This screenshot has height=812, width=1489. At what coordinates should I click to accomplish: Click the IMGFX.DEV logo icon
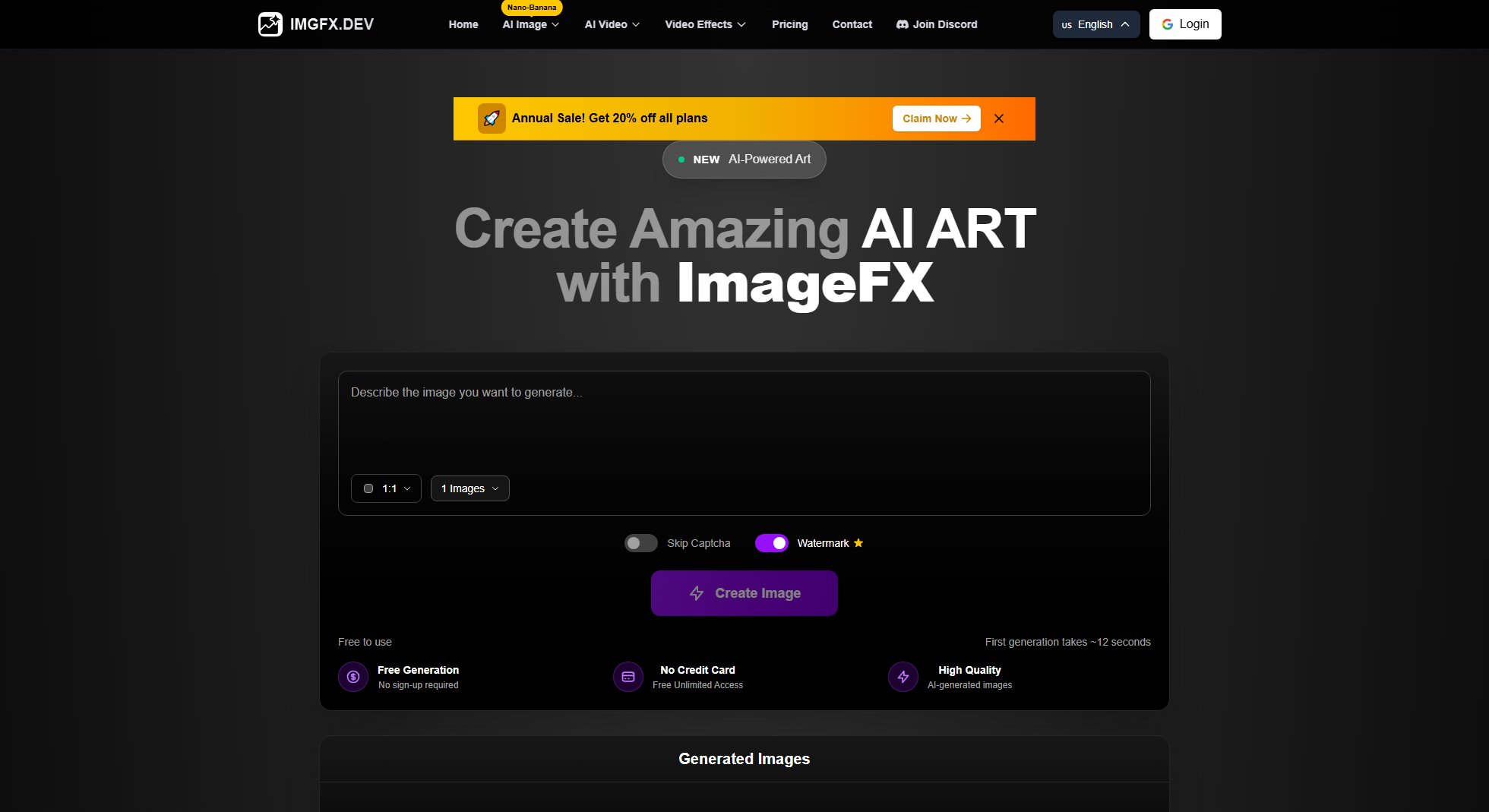tap(270, 24)
